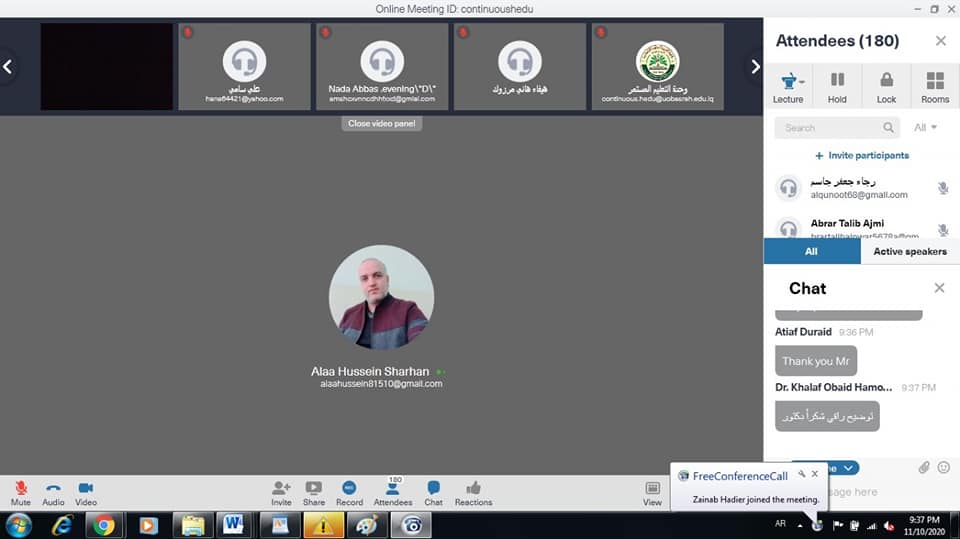This screenshot has width=960, height=539.
Task: Click the Invite participants link
Action: [x=861, y=156]
